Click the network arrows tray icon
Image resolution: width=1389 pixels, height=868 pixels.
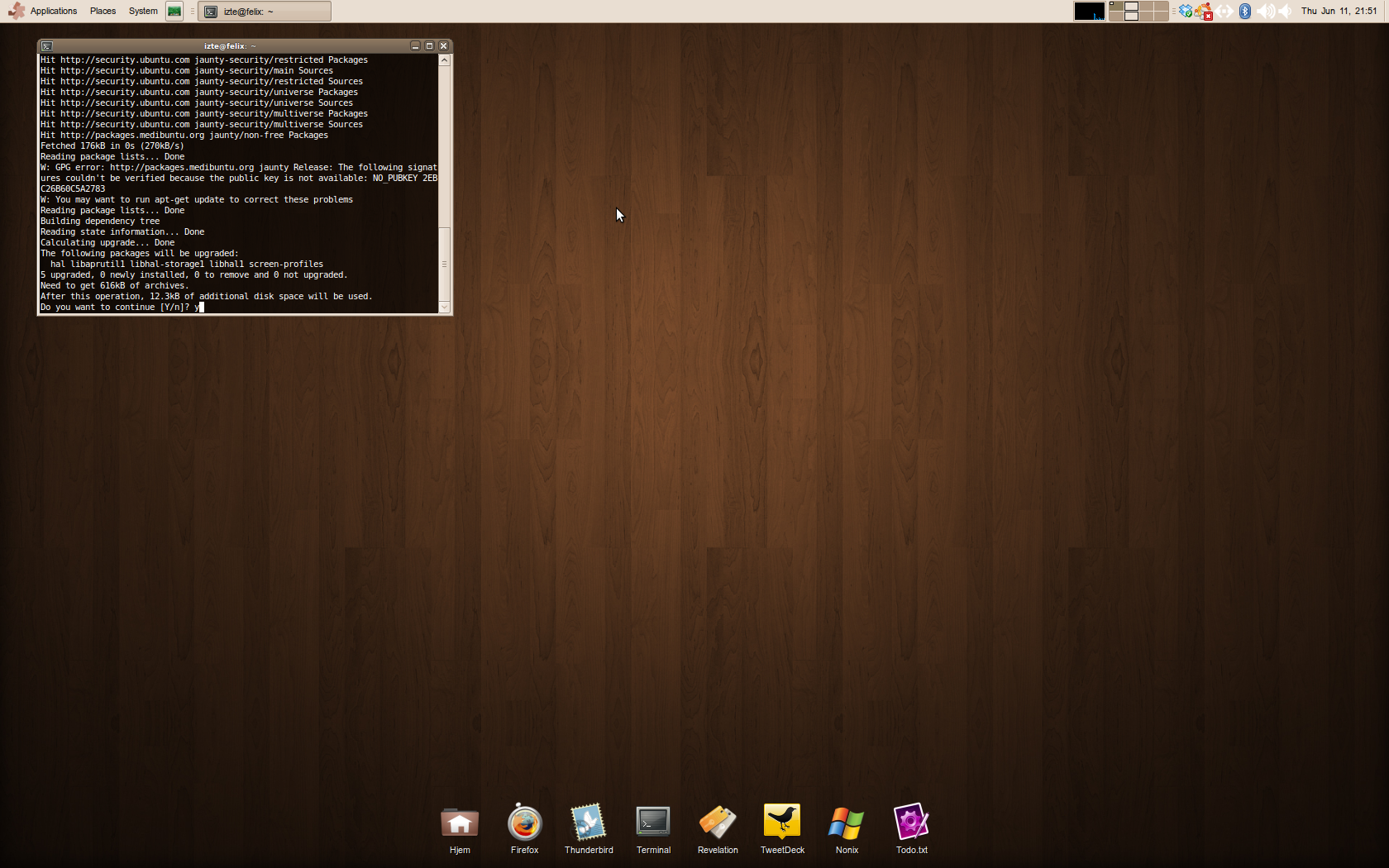(x=1224, y=11)
